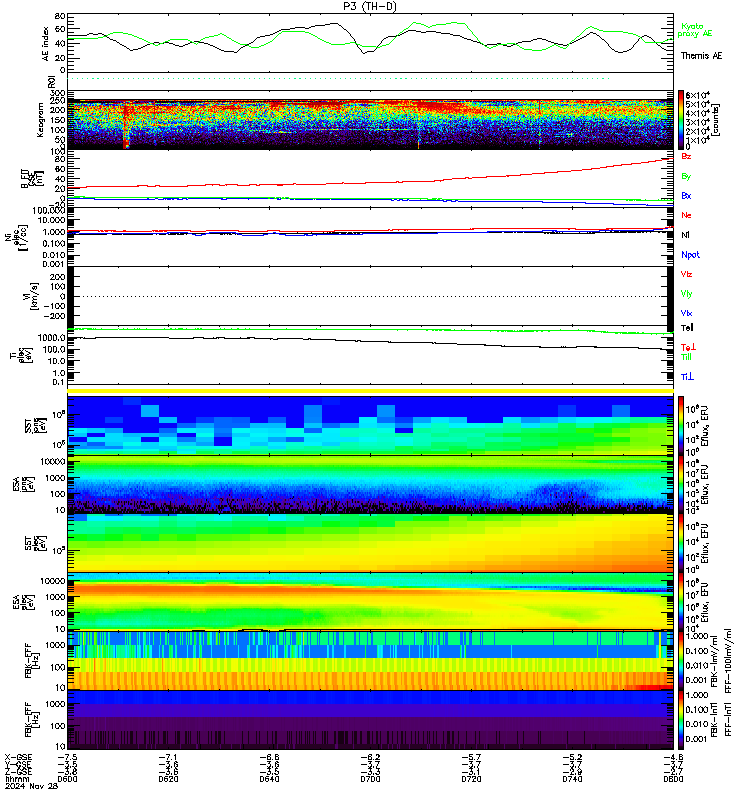This screenshot has height=800, width=750.
Task: Click the 6×10⁴ value on the counts color bar
Action: pos(698,95)
